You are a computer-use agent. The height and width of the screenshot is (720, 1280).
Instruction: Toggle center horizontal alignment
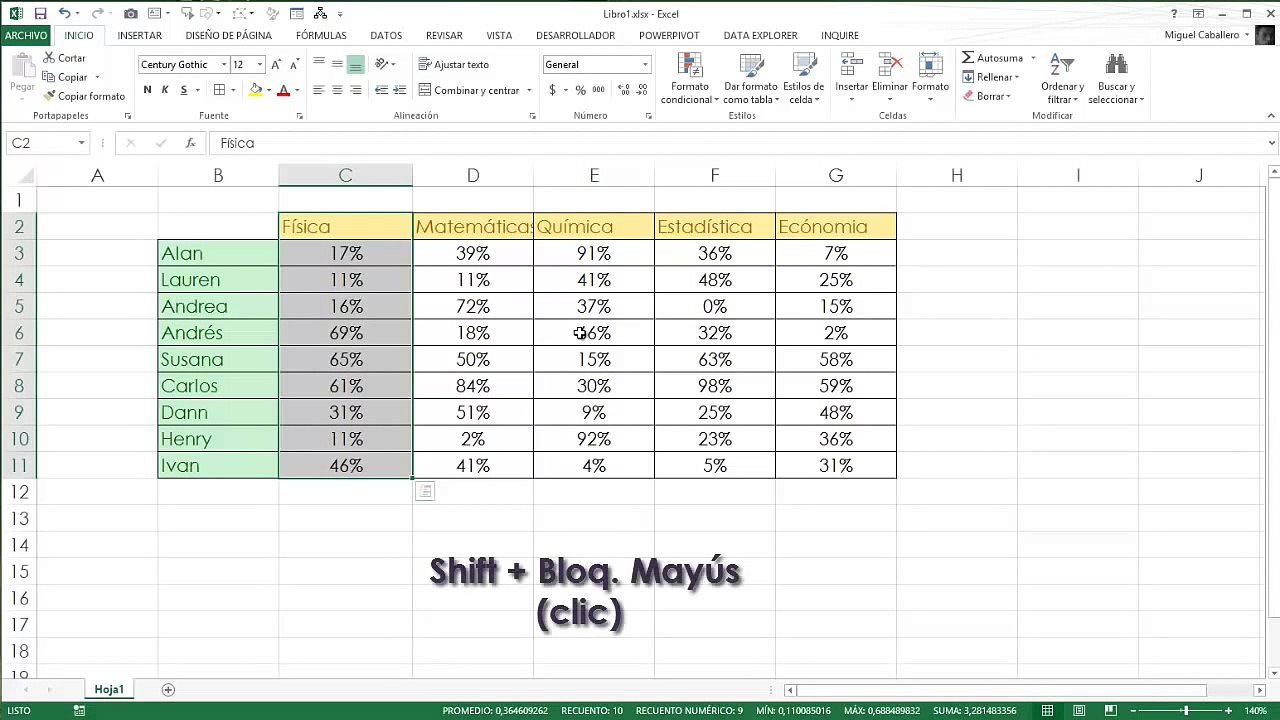click(x=337, y=90)
